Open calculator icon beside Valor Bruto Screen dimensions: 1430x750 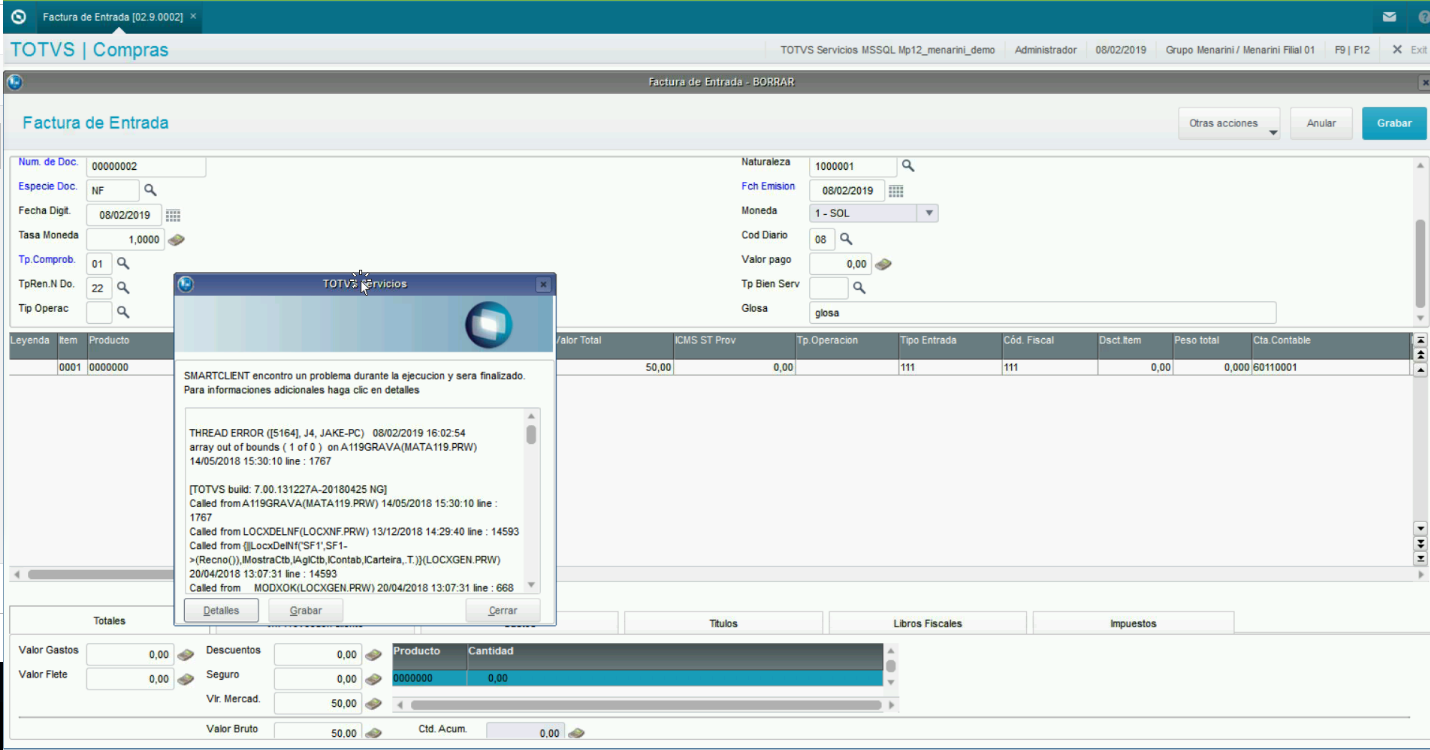tap(373, 733)
